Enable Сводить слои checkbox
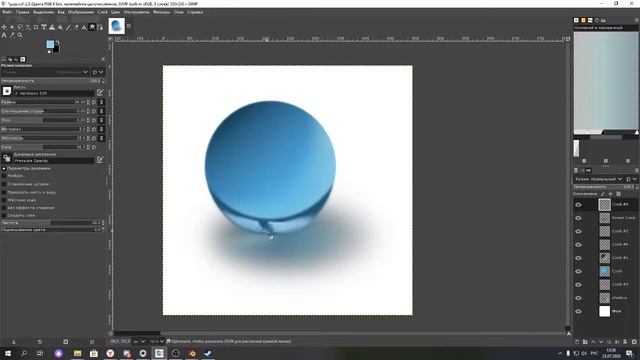Image resolution: width=640 pixels, height=360 pixels. coord(4,215)
